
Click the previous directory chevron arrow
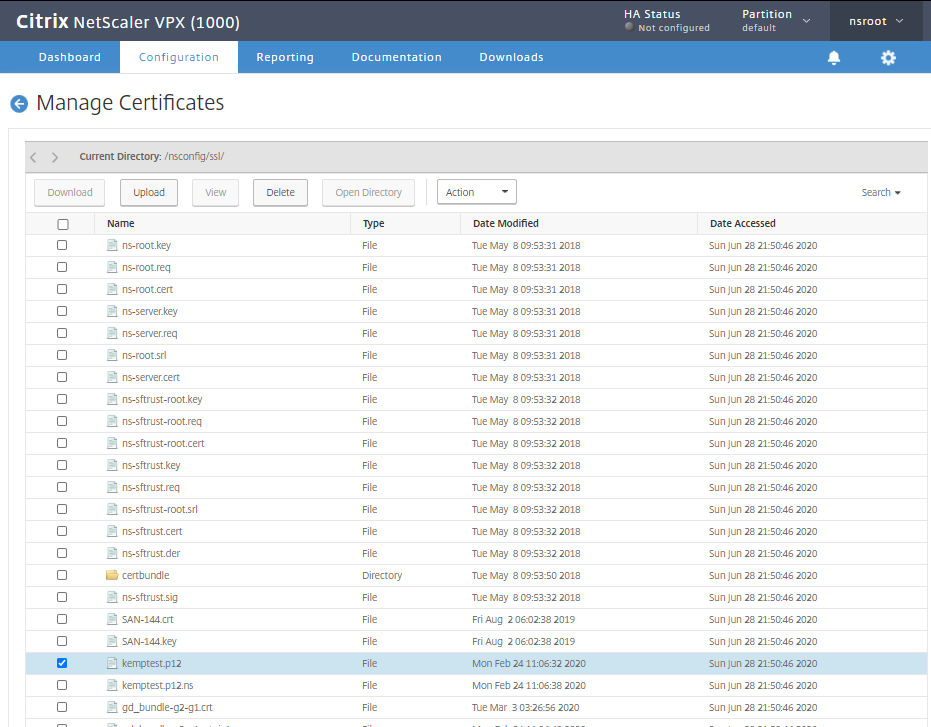(34, 157)
